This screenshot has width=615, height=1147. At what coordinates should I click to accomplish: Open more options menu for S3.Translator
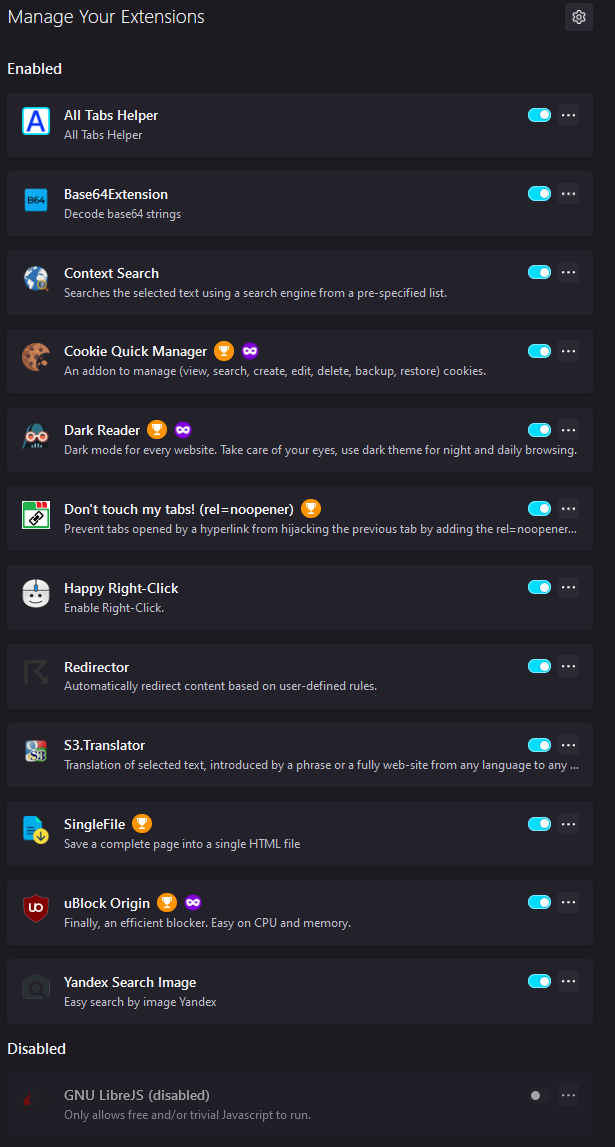[x=569, y=745]
